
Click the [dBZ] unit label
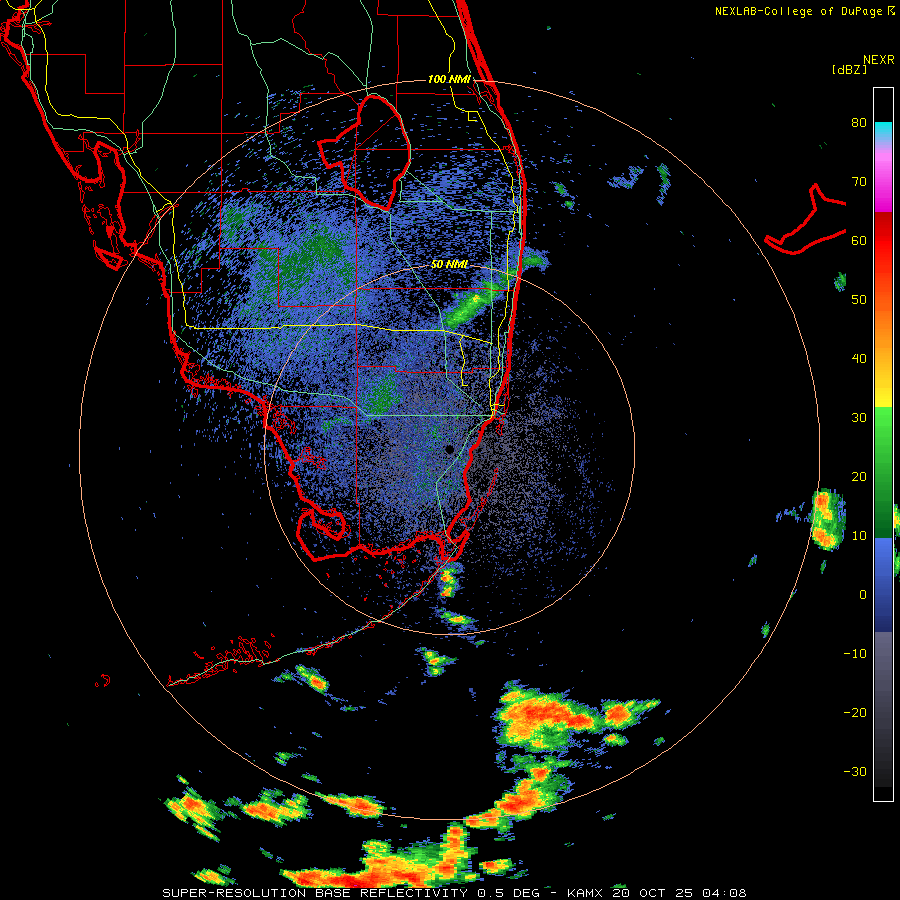click(849, 69)
